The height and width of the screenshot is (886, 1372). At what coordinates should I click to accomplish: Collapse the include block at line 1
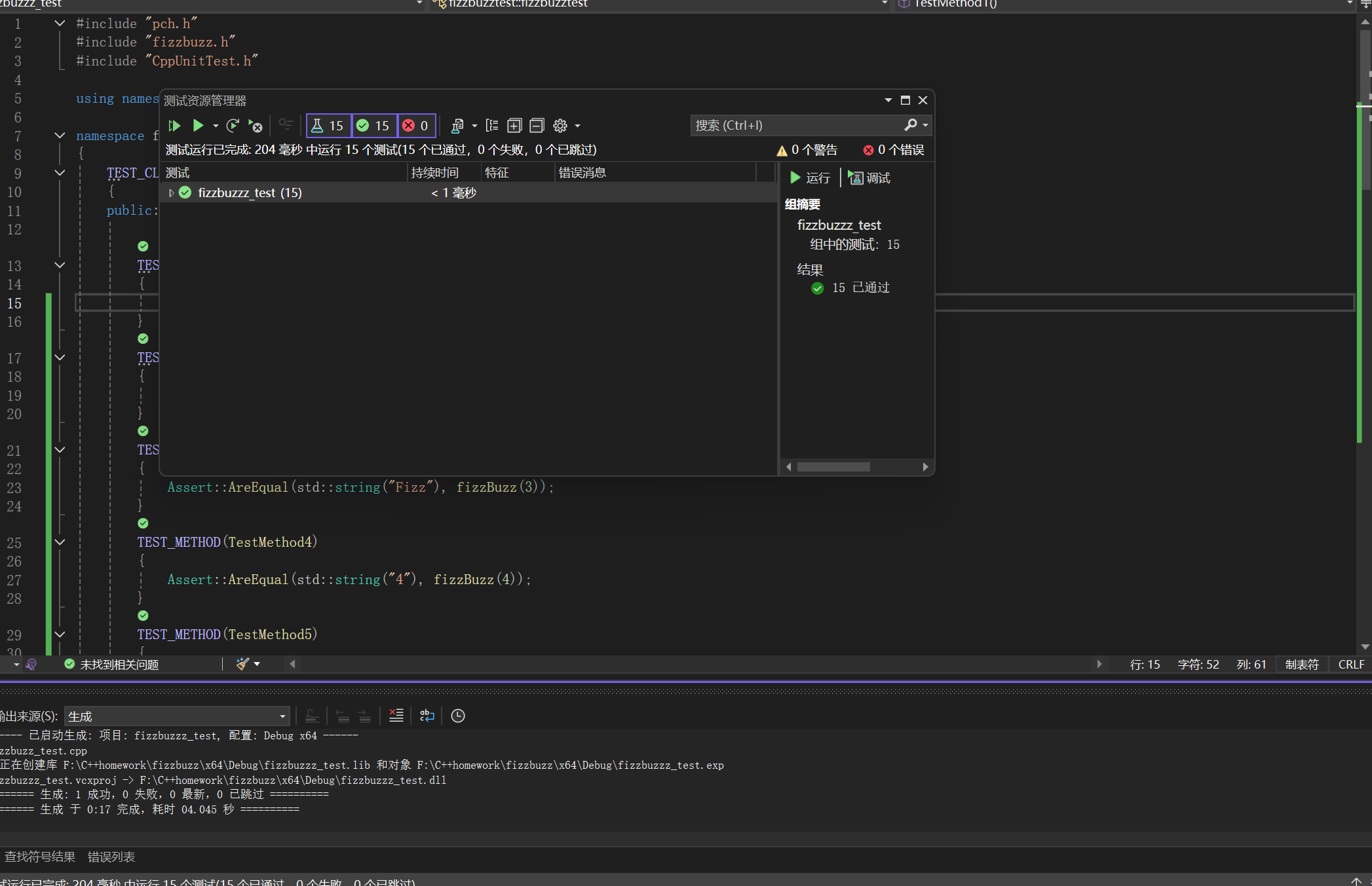point(60,23)
